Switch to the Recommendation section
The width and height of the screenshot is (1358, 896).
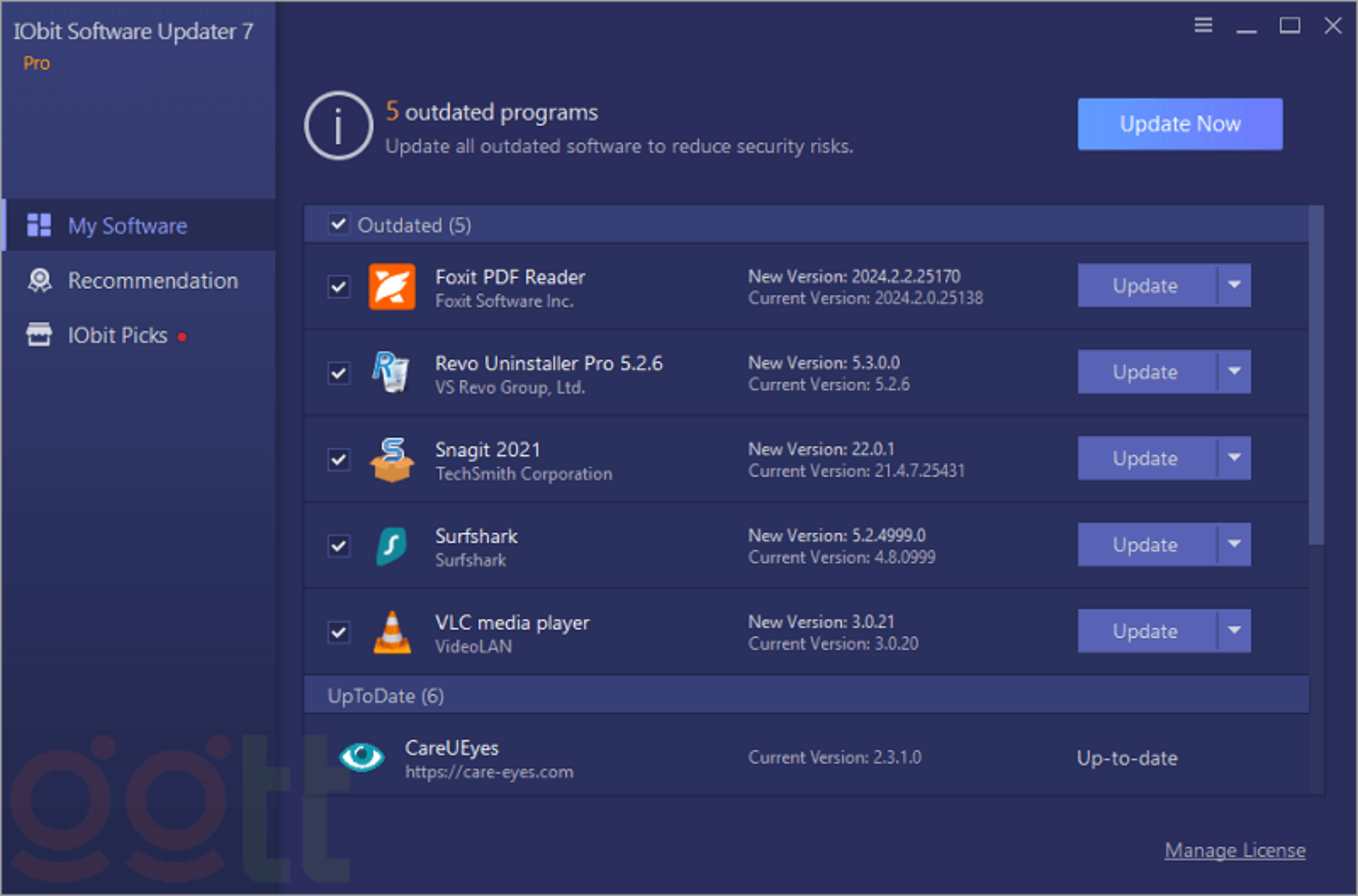coord(153,280)
